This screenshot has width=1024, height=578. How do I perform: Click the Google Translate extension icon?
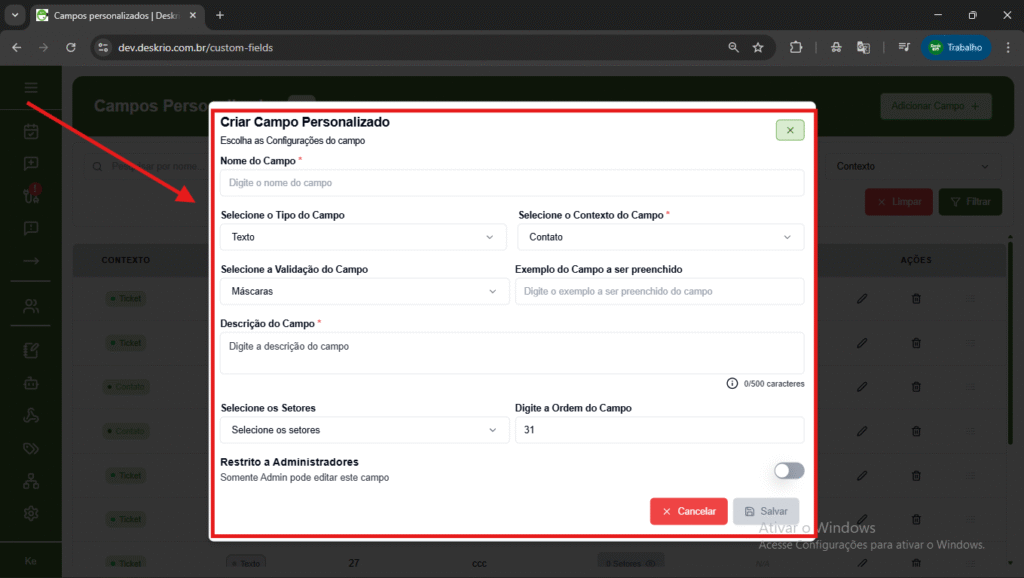pyautogui.click(x=863, y=47)
